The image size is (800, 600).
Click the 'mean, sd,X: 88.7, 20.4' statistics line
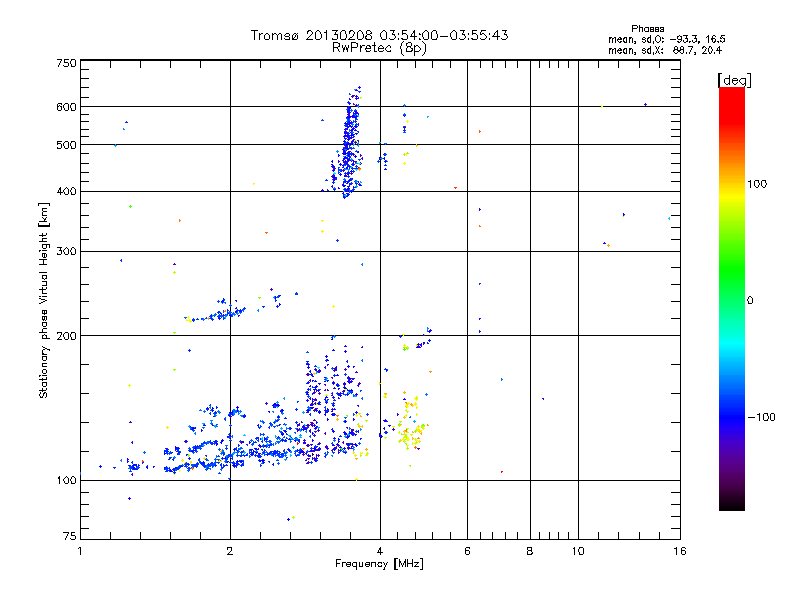tap(665, 50)
